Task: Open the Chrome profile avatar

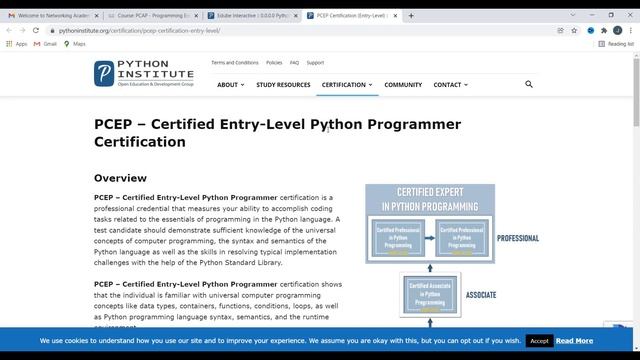Action: [x=618, y=31]
